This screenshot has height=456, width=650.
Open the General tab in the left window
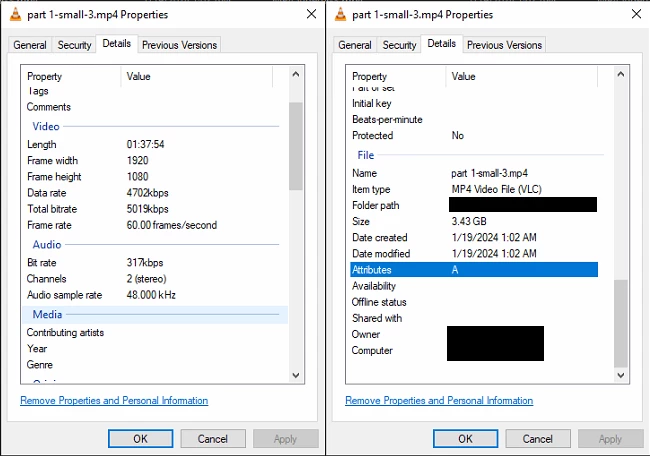tap(30, 45)
